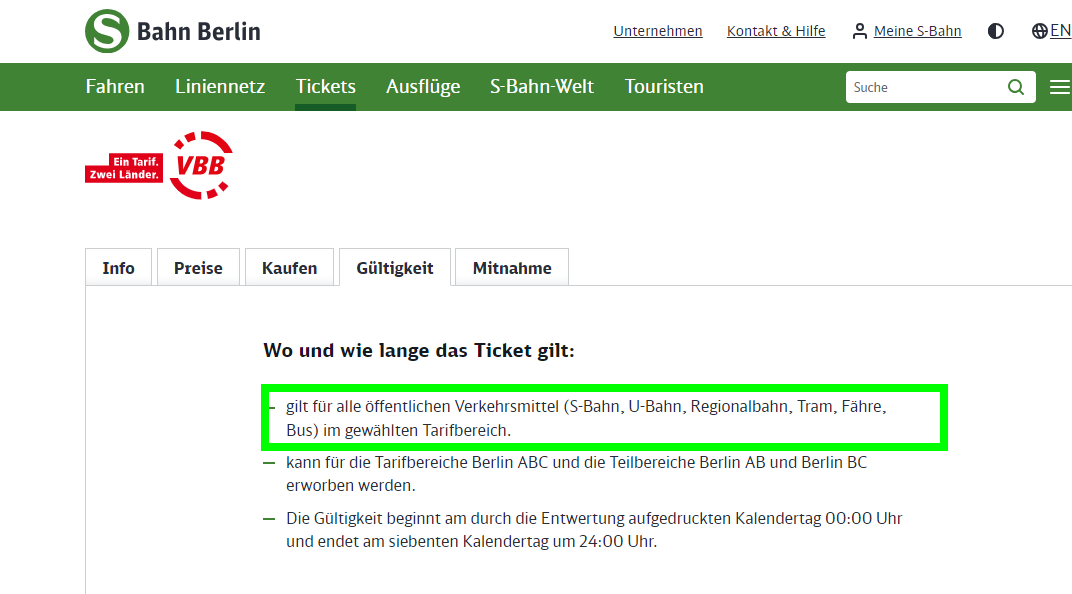Open the Tickets menu

tap(325, 87)
